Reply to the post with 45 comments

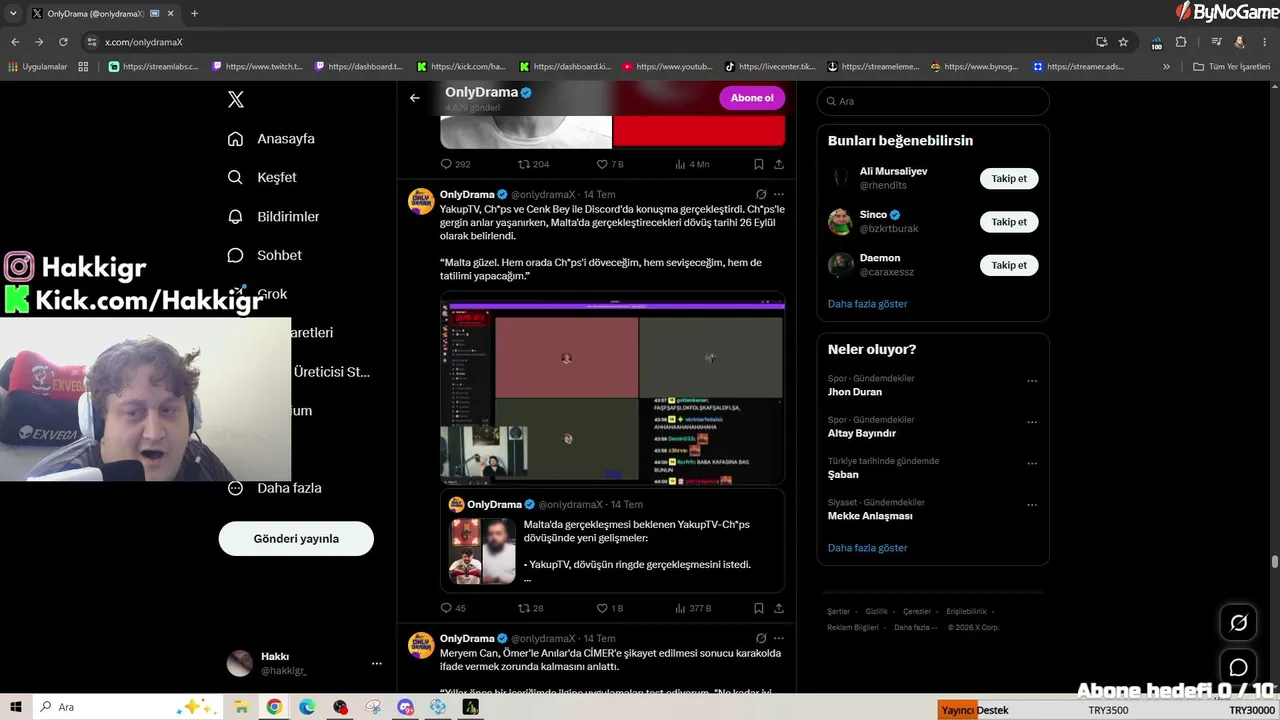[x=453, y=608]
